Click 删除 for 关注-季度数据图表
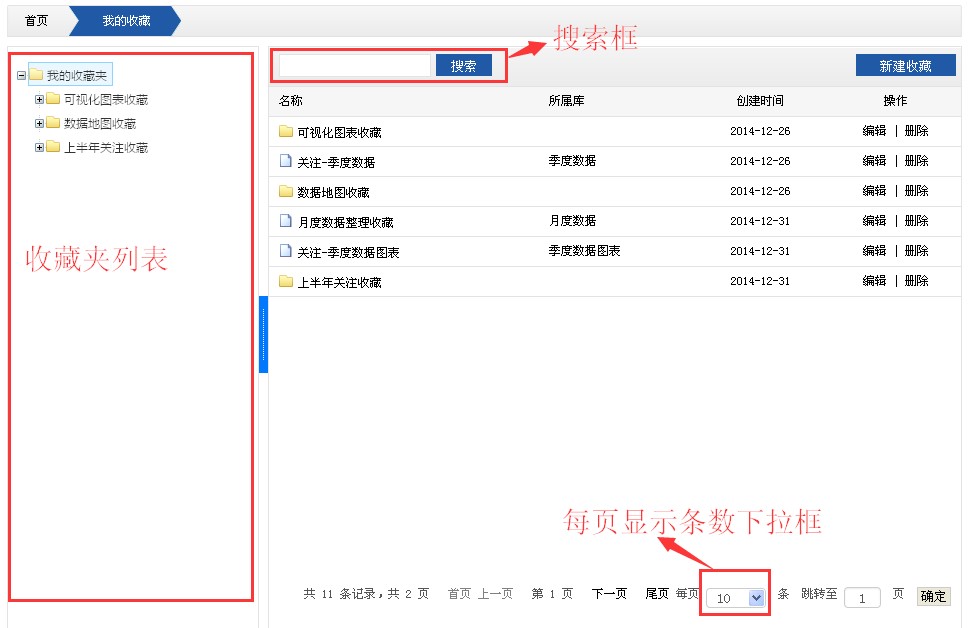The image size is (968, 628). click(x=917, y=250)
